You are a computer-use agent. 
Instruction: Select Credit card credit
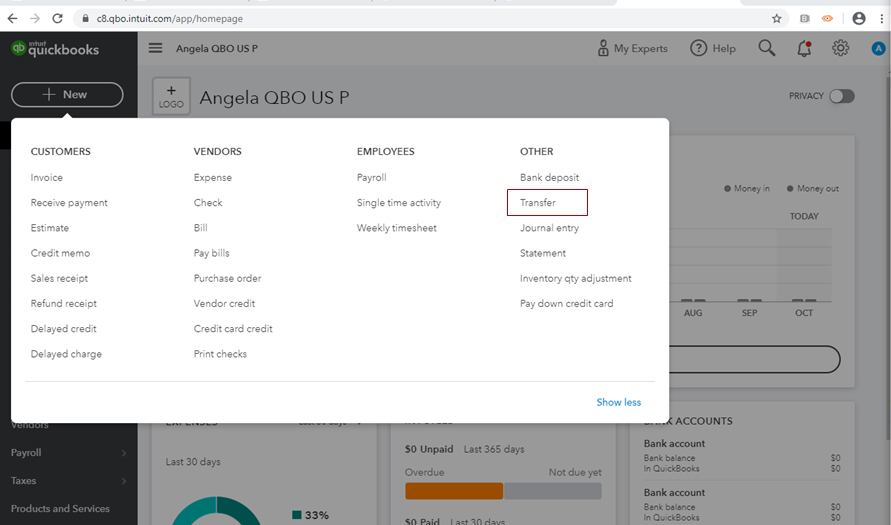point(233,328)
